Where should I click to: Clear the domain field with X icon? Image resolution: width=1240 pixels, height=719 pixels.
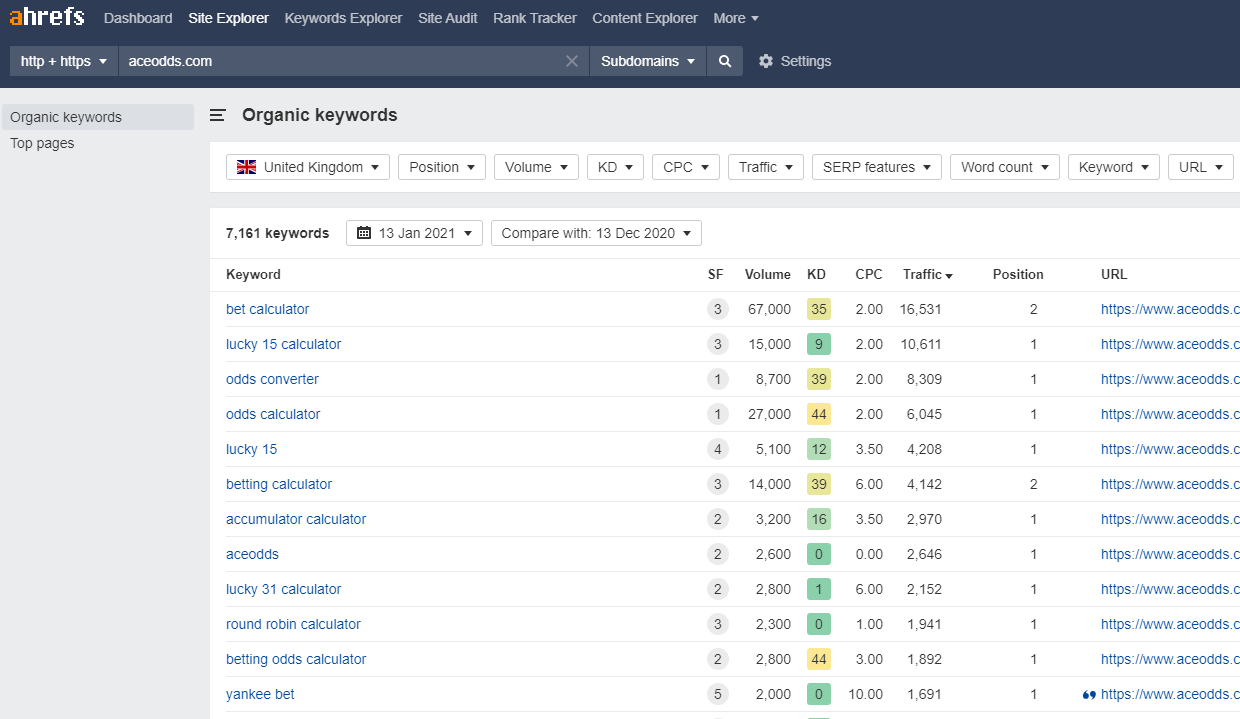[572, 61]
